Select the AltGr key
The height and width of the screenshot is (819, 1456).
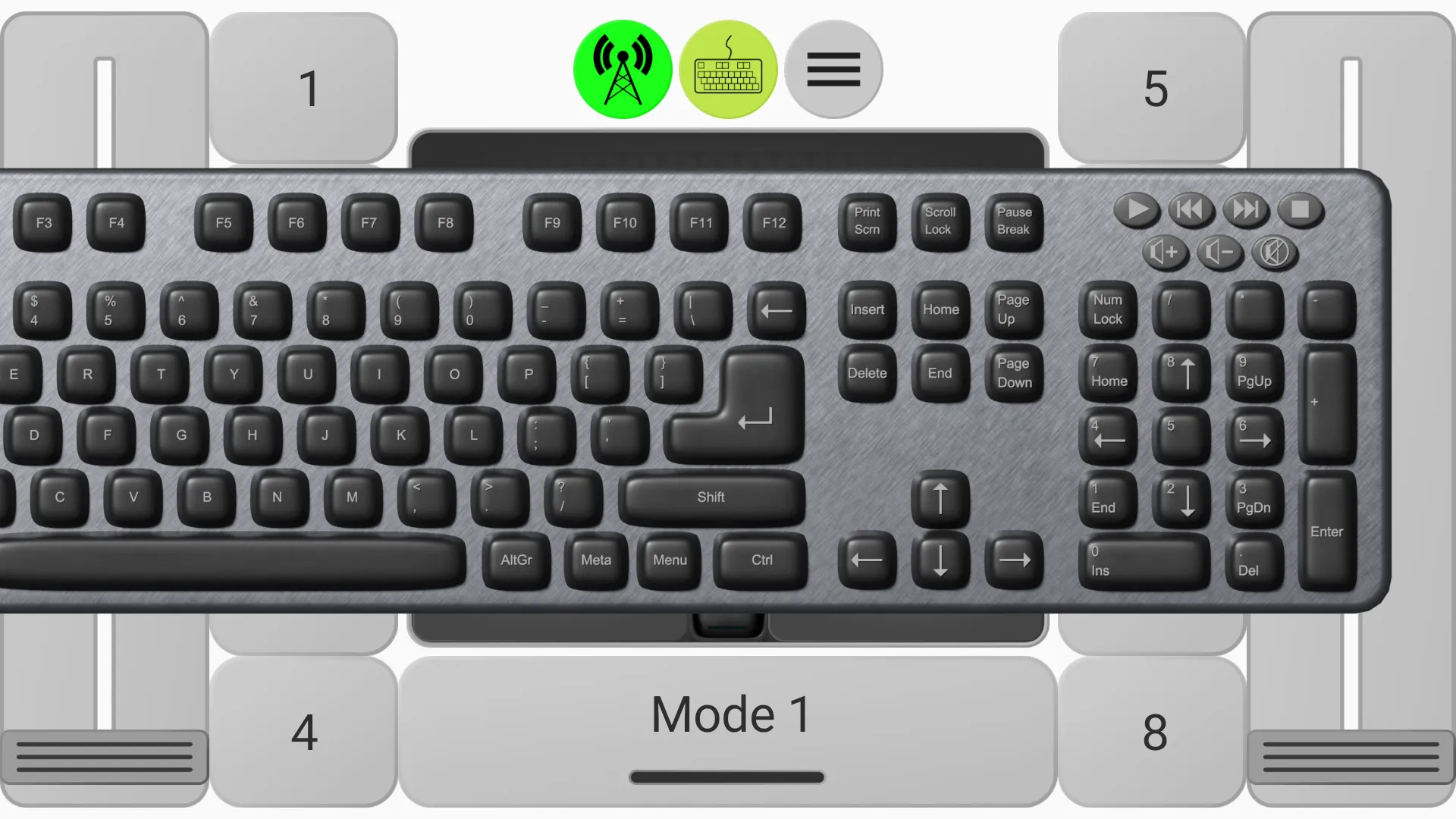tap(515, 560)
